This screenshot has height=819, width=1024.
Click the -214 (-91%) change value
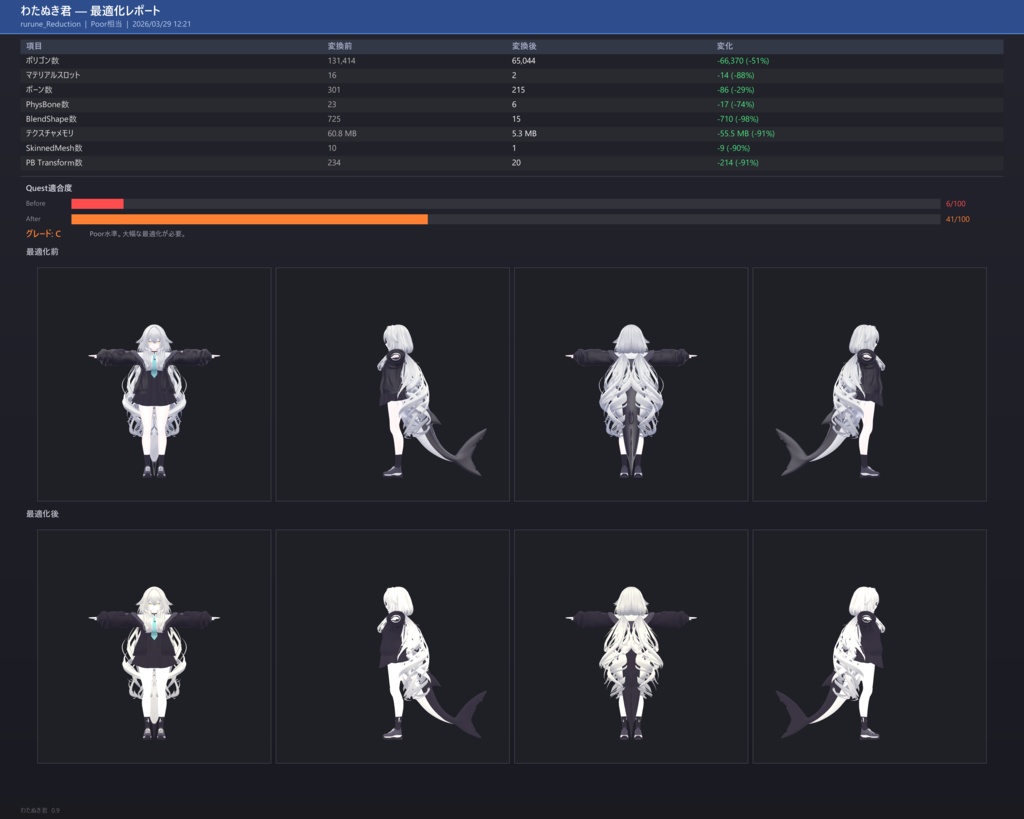coord(738,163)
